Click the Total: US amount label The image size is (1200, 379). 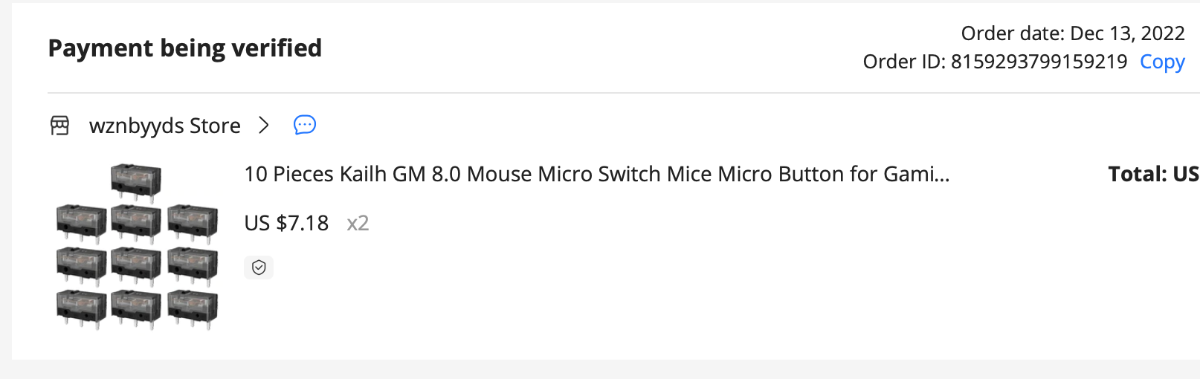(1154, 175)
